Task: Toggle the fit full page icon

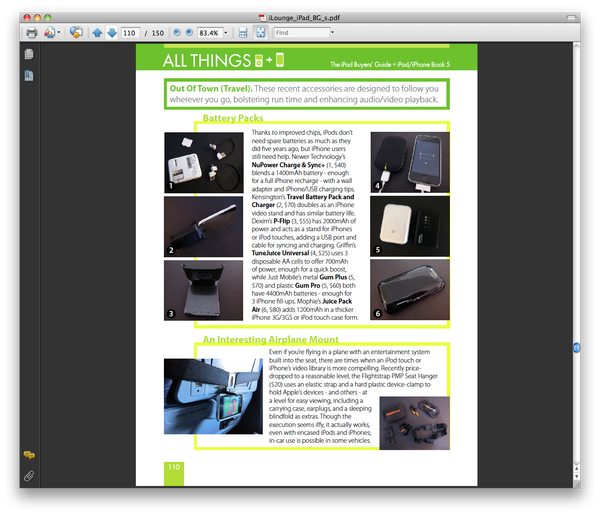Action: click(261, 33)
